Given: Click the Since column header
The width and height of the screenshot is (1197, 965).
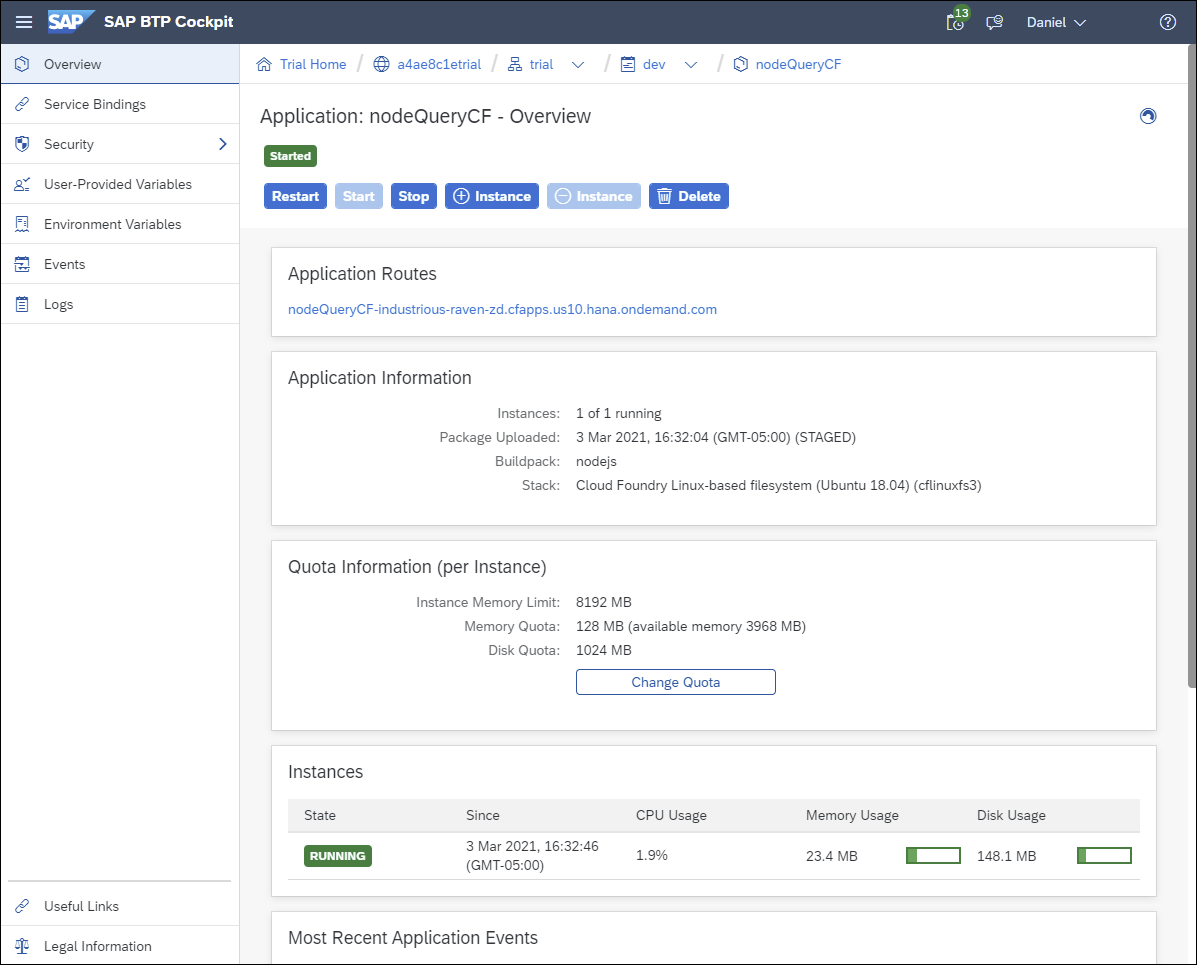Looking at the screenshot, I should 482,815.
